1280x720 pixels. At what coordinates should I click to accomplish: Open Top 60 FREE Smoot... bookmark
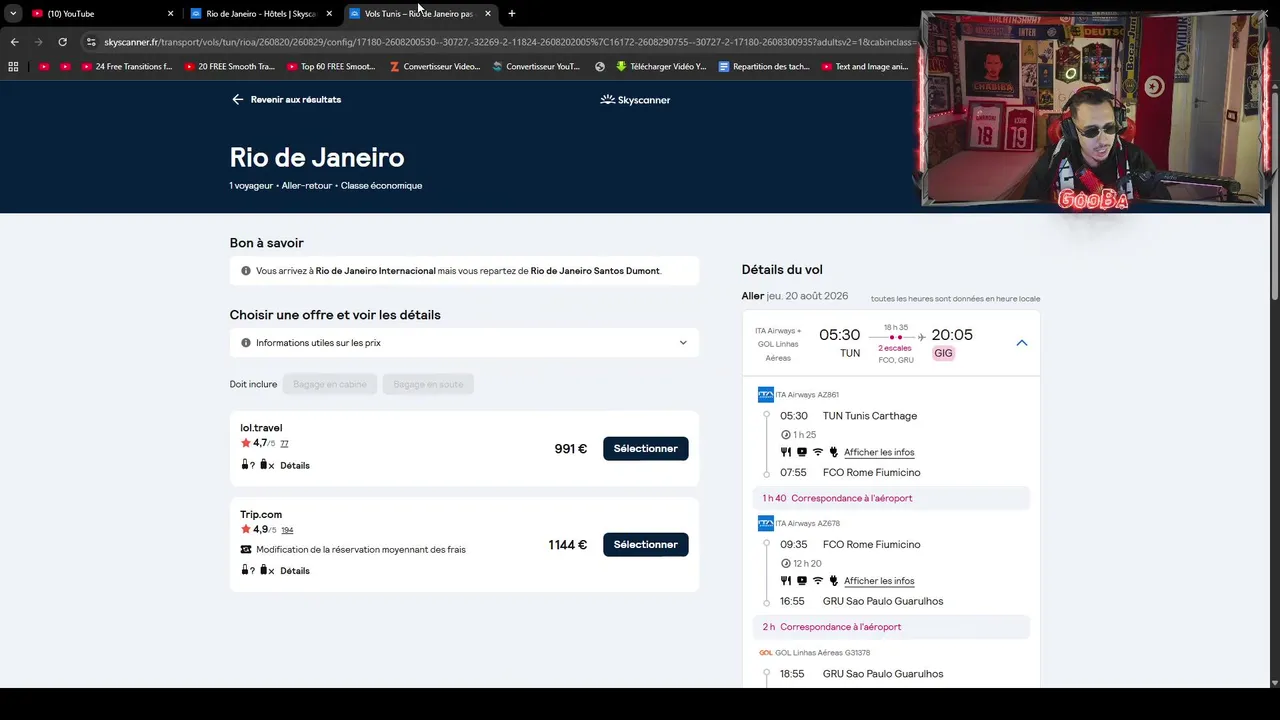(331, 67)
